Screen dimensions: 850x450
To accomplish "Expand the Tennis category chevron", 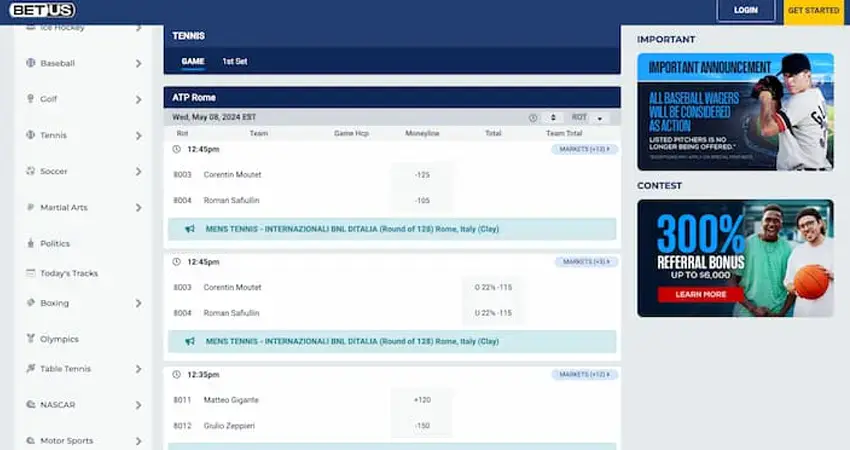I will pos(139,136).
